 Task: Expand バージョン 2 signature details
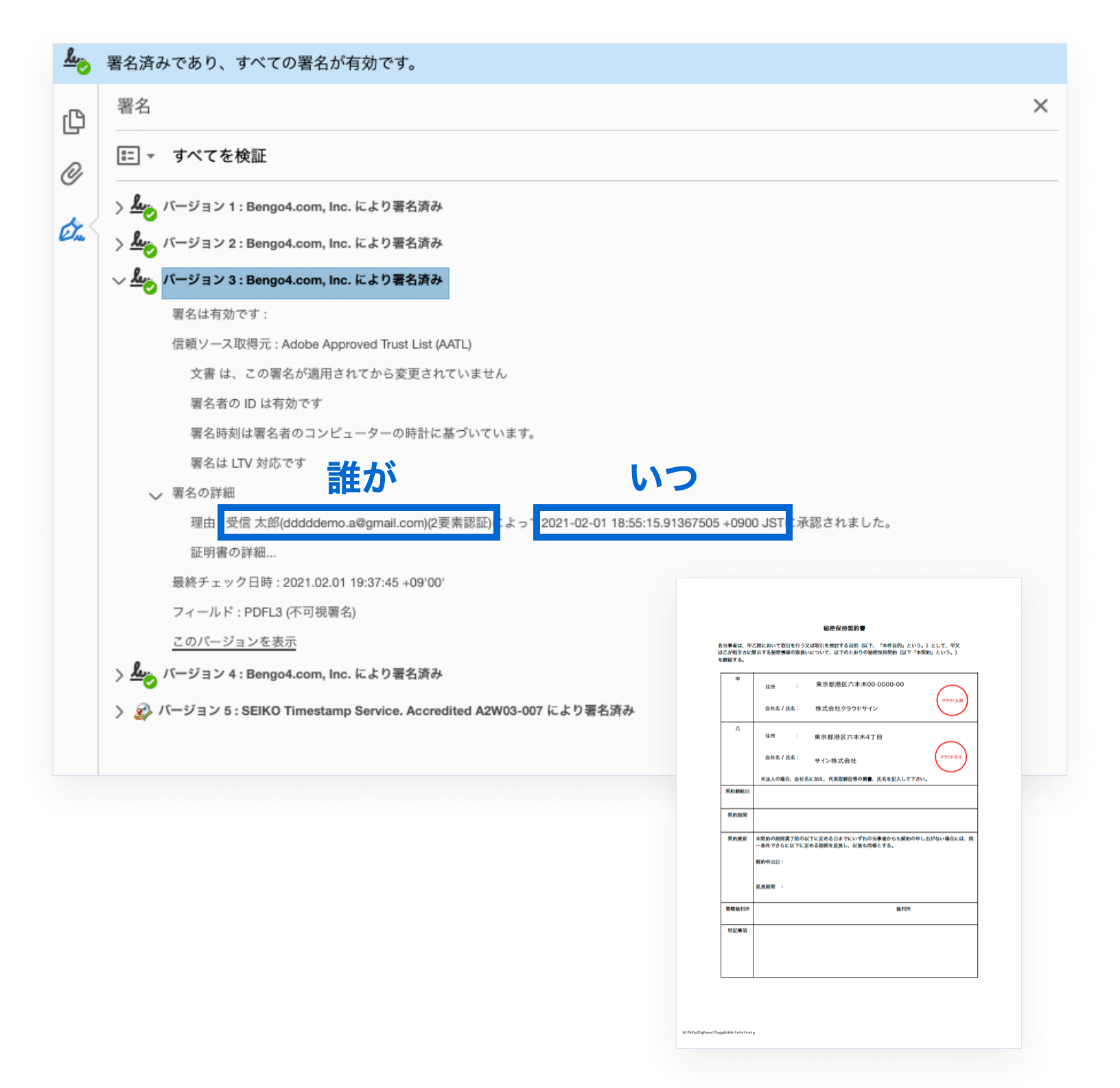tap(119, 244)
